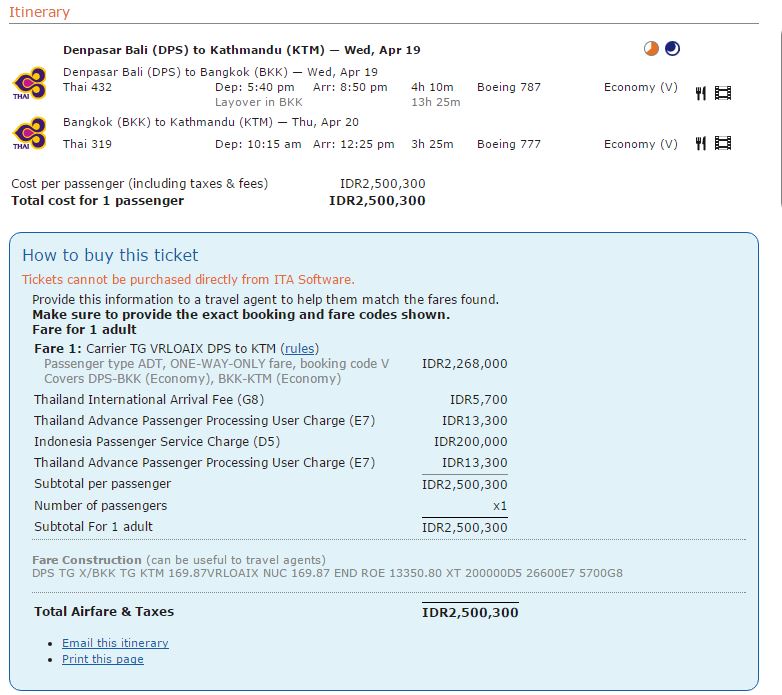782x695 pixels.
Task: Open the fare rules link
Action: (x=300, y=348)
